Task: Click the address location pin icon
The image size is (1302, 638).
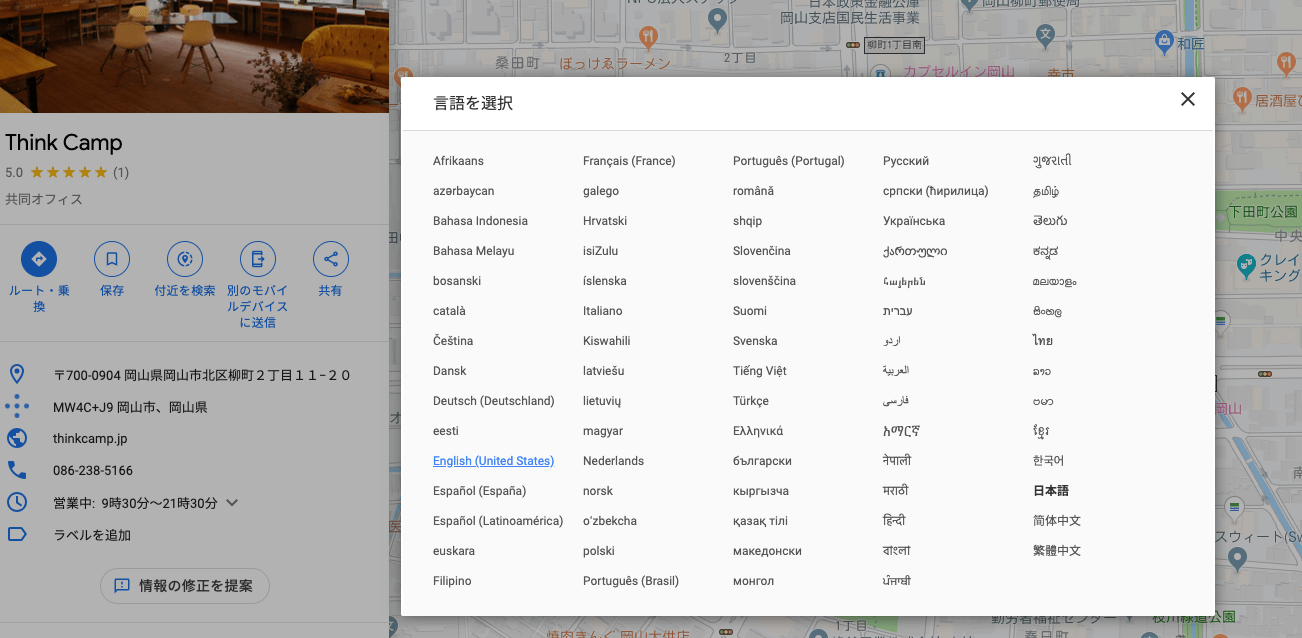Action: coord(17,375)
